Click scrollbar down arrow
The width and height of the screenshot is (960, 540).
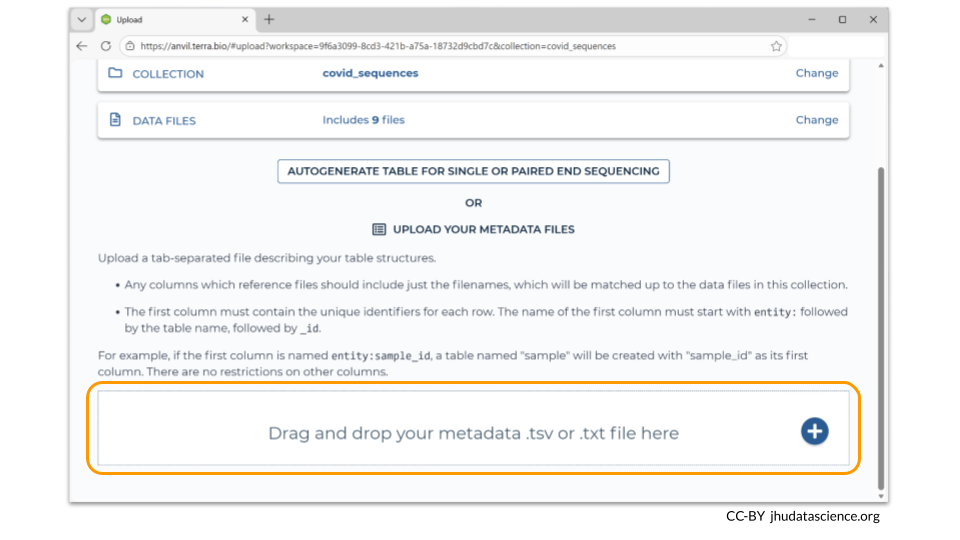pyautogui.click(x=880, y=497)
